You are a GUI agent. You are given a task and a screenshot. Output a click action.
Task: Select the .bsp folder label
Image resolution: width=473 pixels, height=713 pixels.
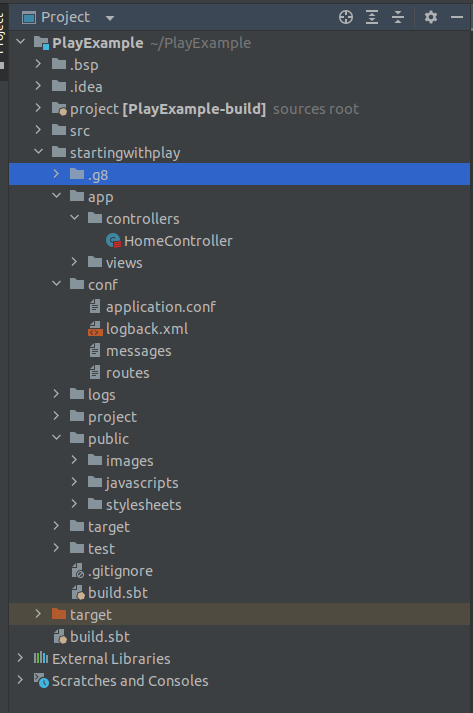pos(84,65)
